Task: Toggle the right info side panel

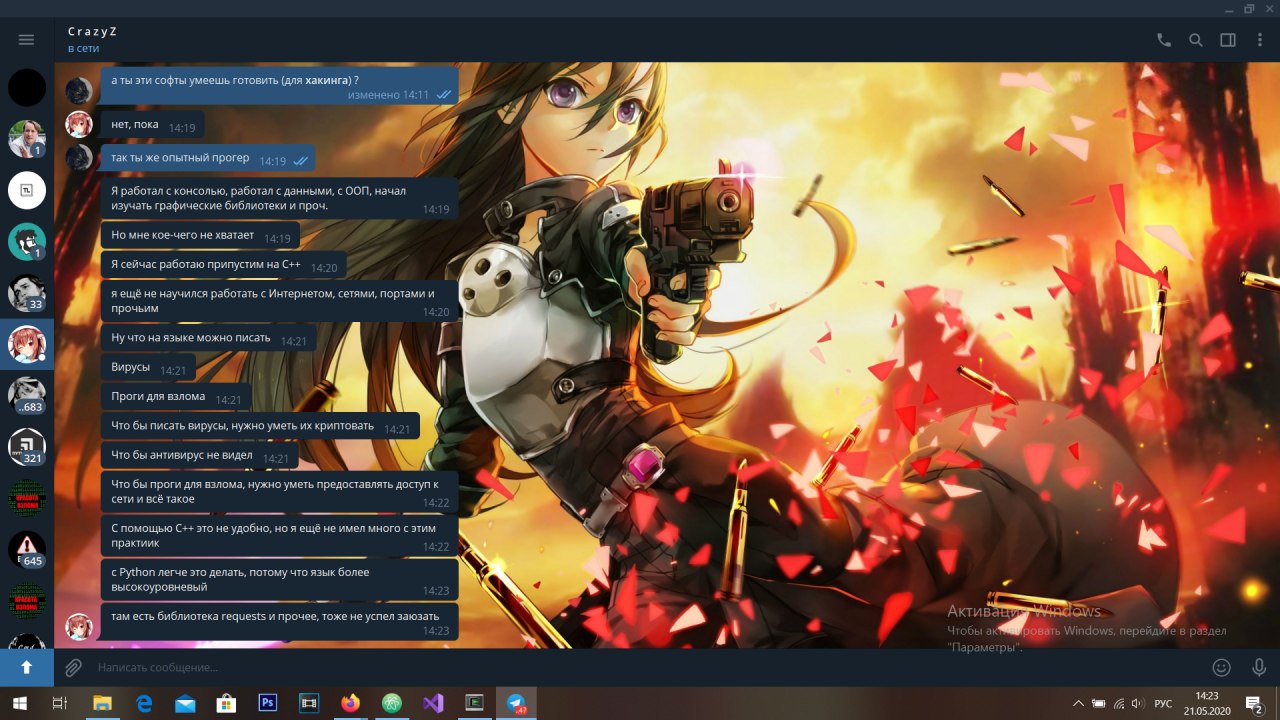Action: (x=1227, y=40)
